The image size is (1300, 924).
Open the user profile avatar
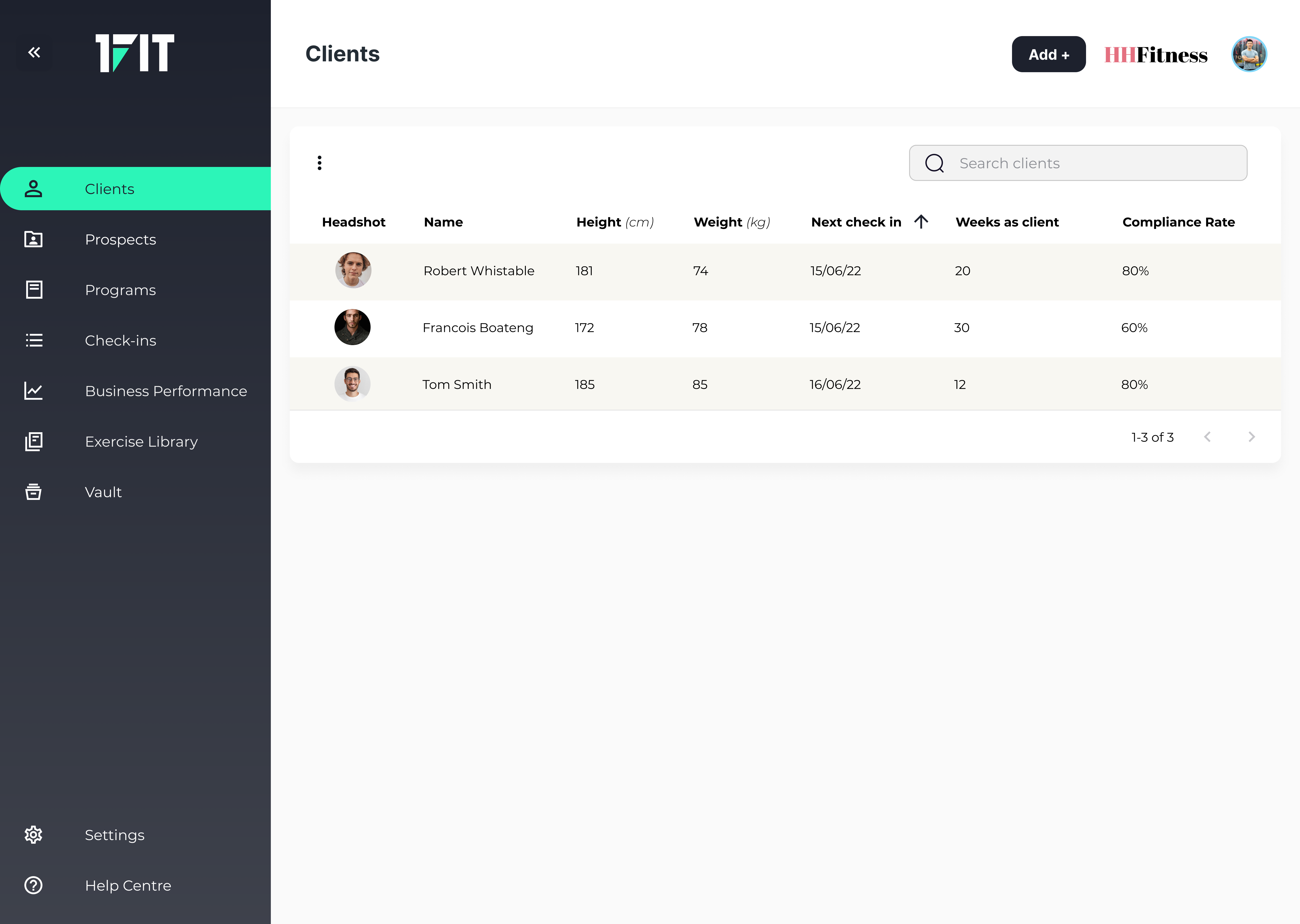coord(1249,54)
